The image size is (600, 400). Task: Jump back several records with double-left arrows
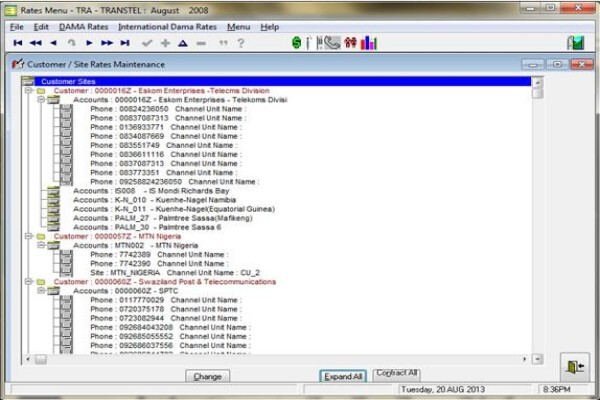coord(36,43)
